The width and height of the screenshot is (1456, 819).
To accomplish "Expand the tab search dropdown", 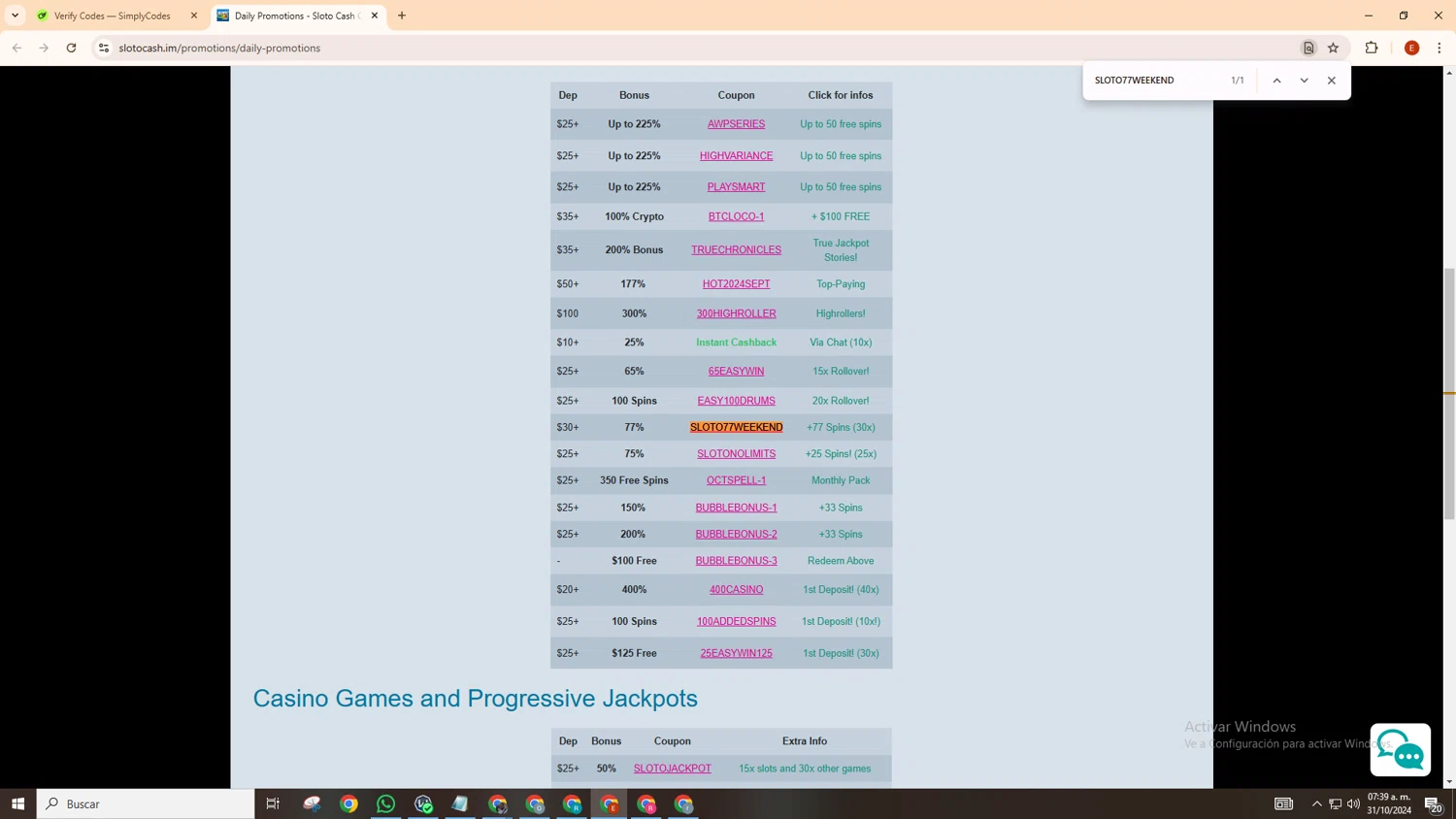I will point(15,16).
